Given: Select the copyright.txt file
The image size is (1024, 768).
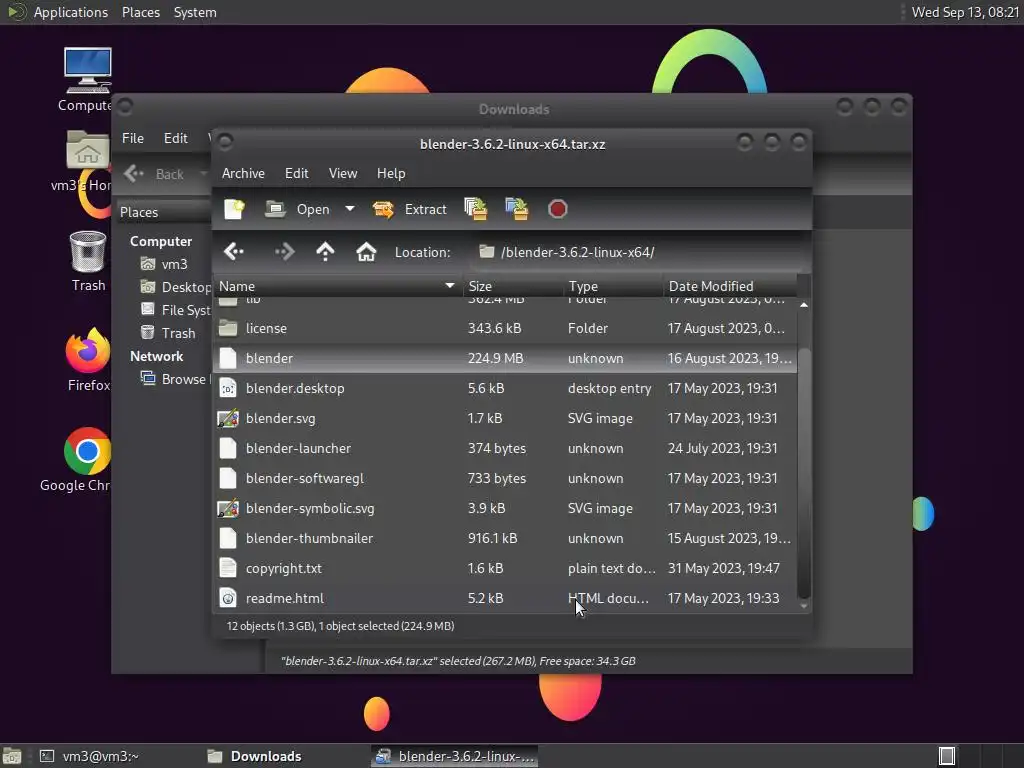Looking at the screenshot, I should click(x=505, y=569).
